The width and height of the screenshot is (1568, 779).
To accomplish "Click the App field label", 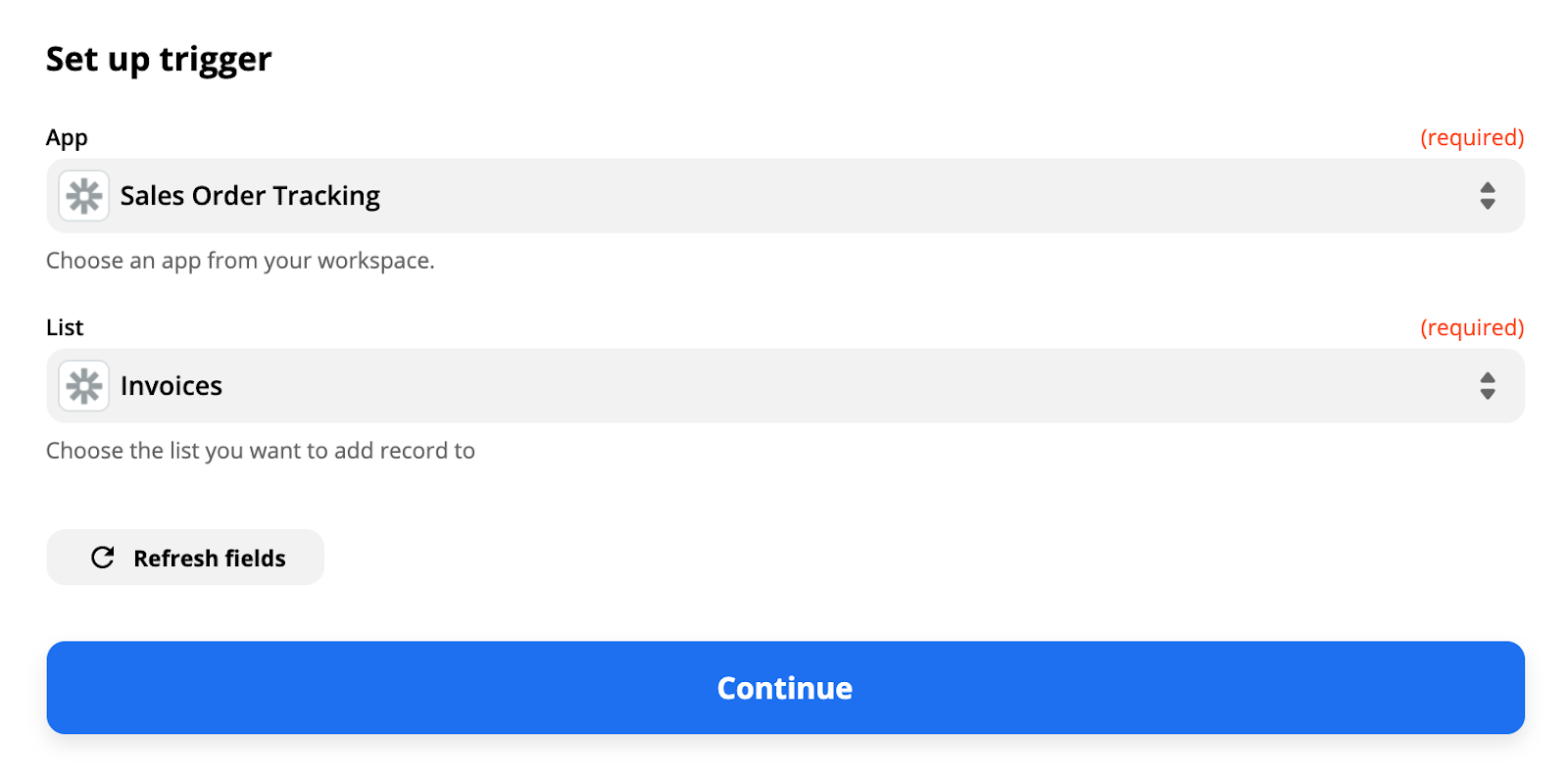I will pos(67,138).
